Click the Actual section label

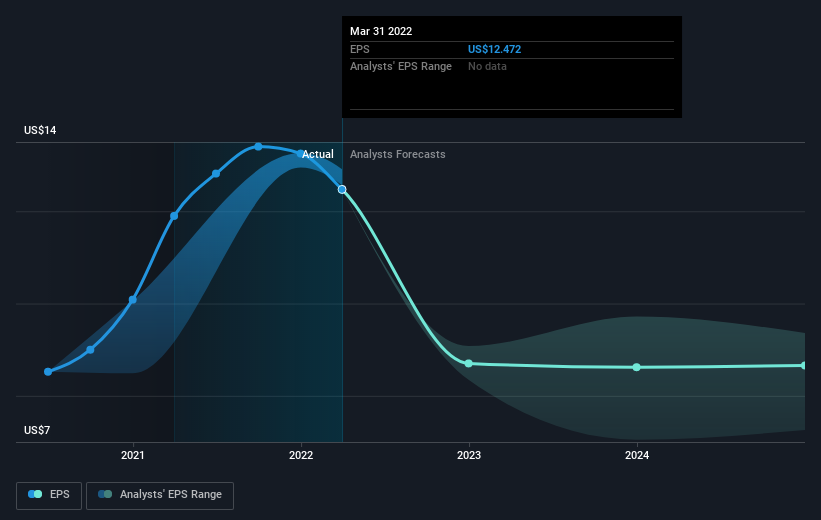(318, 154)
